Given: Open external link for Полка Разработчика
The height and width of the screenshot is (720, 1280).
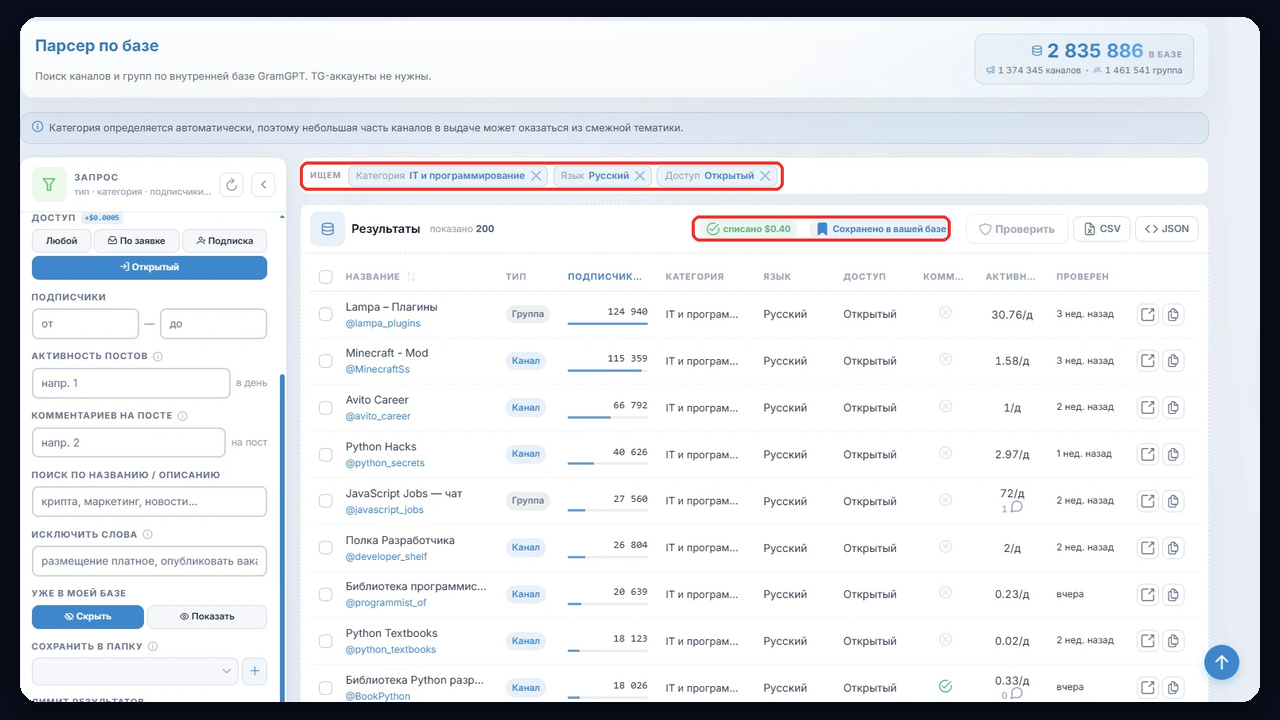Looking at the screenshot, I should [1148, 547].
